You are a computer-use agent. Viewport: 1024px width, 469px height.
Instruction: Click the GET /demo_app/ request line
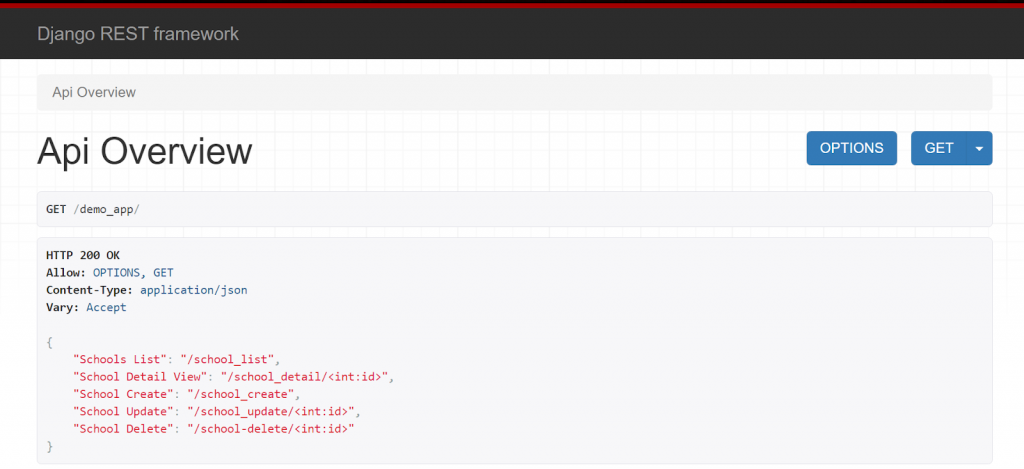[93, 210]
